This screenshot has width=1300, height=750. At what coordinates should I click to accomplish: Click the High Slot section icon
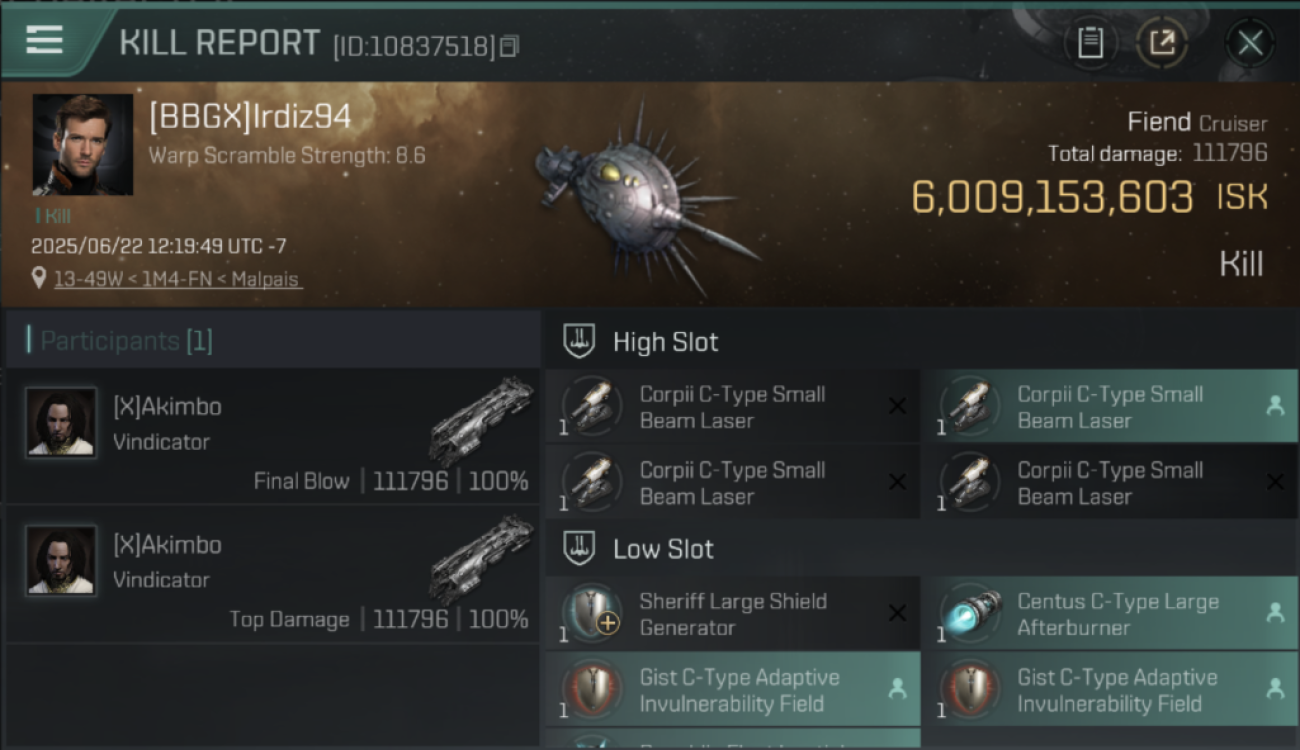(x=580, y=342)
